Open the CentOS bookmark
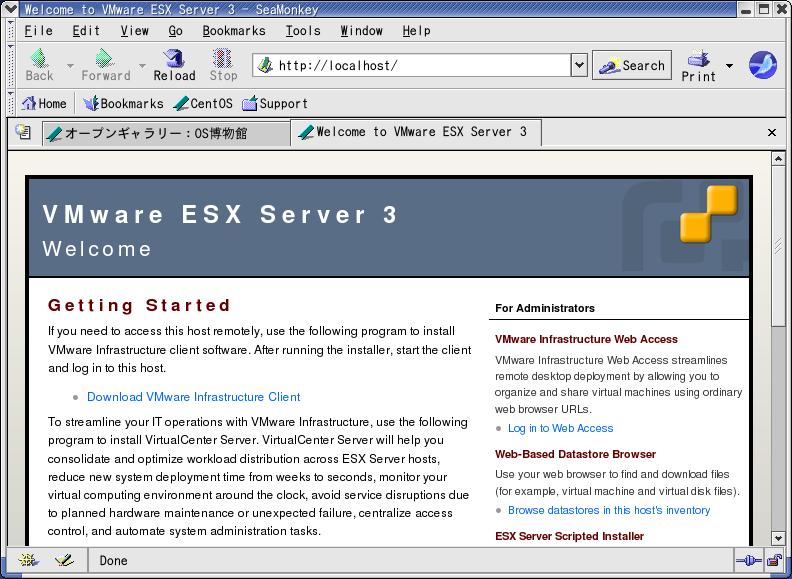Viewport: 792px width, 579px height. [x=203, y=104]
